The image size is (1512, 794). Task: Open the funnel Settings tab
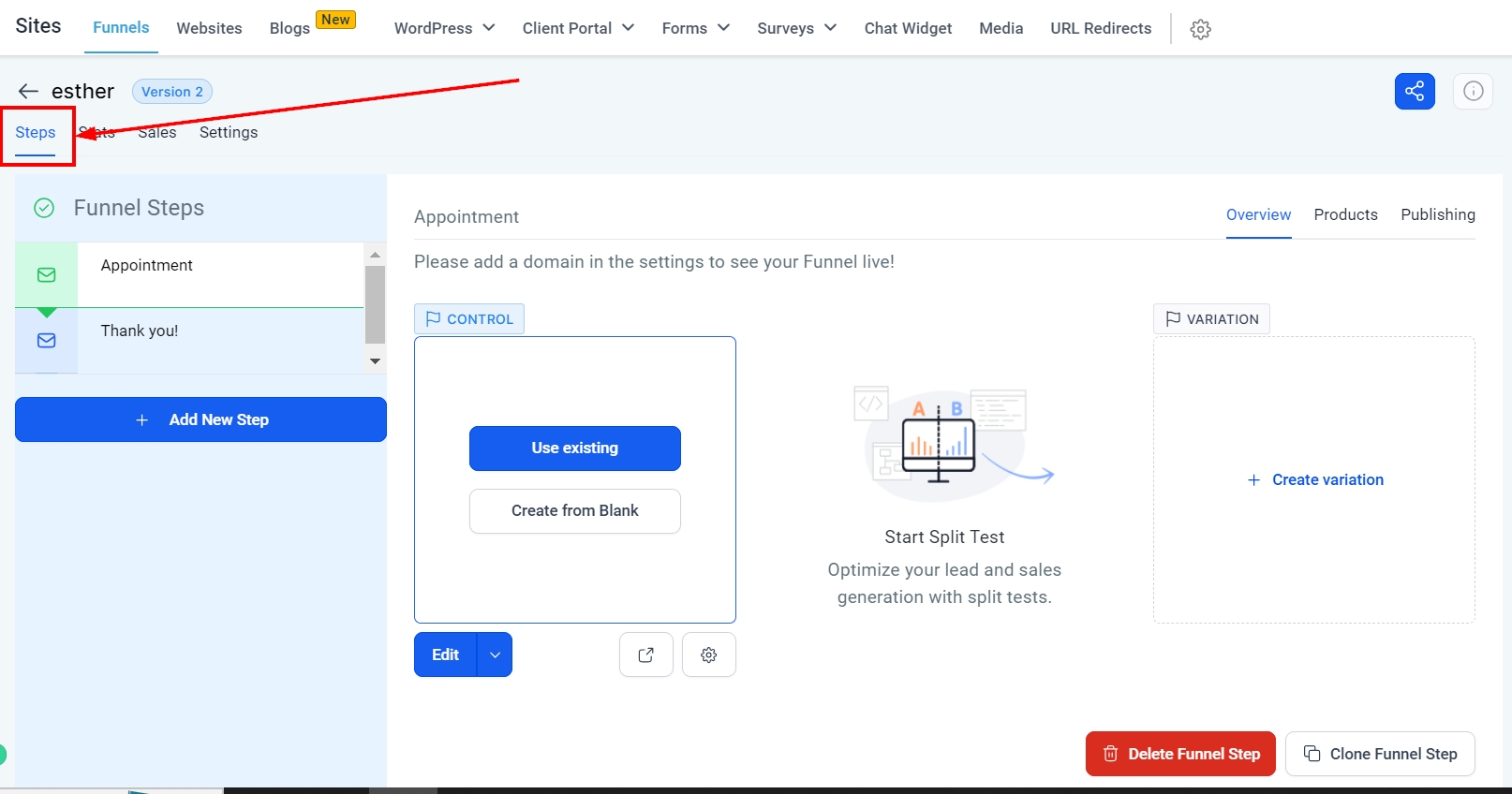229,132
